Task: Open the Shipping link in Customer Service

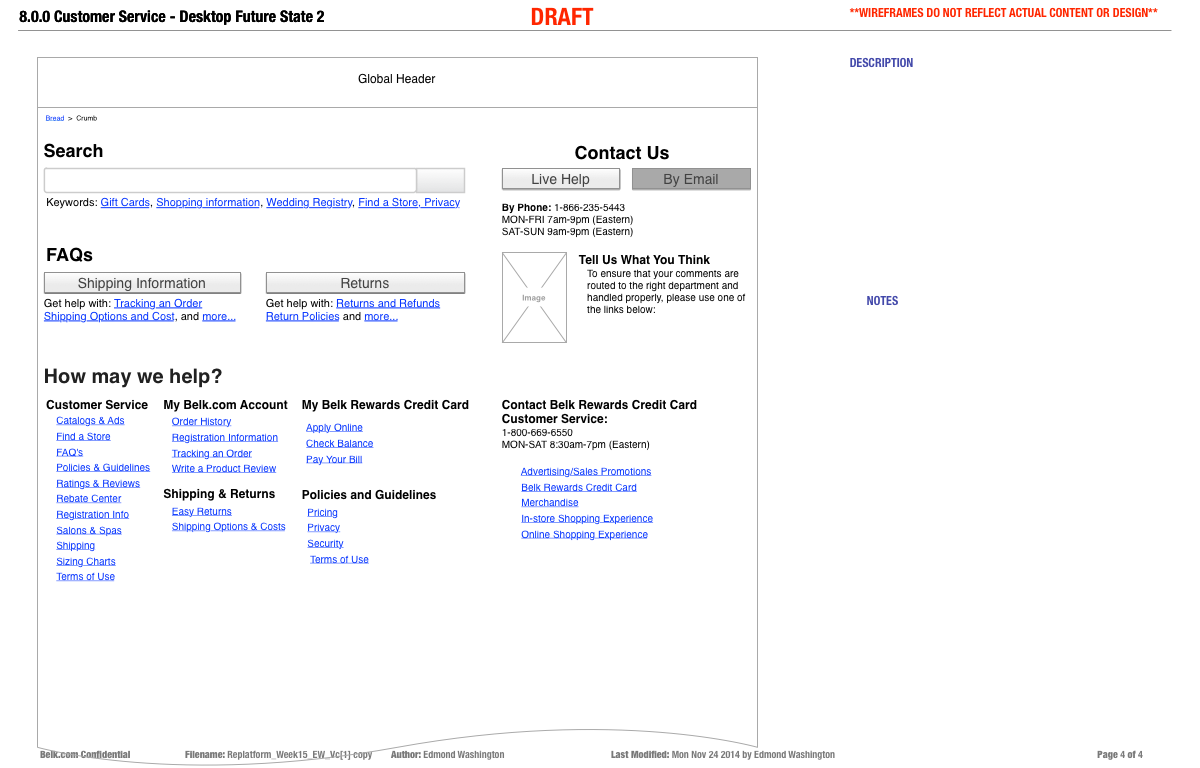Action: point(76,545)
